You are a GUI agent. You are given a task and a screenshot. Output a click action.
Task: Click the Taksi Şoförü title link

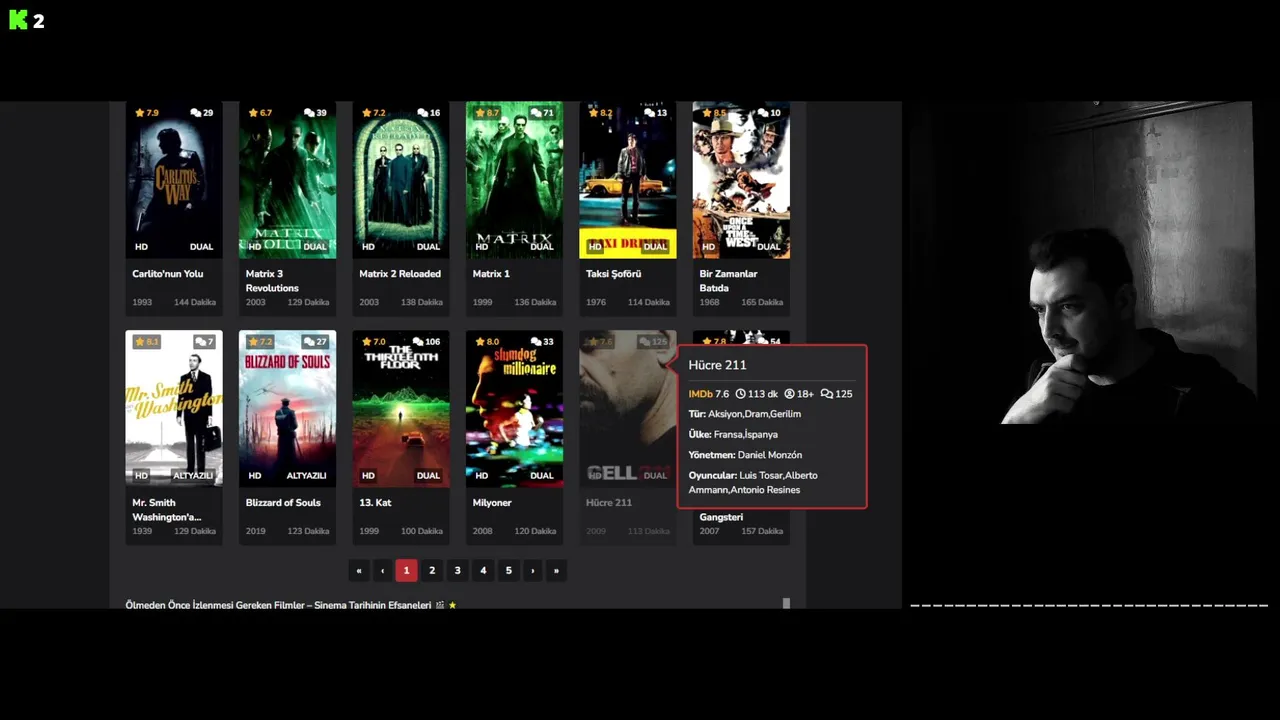[x=613, y=274]
